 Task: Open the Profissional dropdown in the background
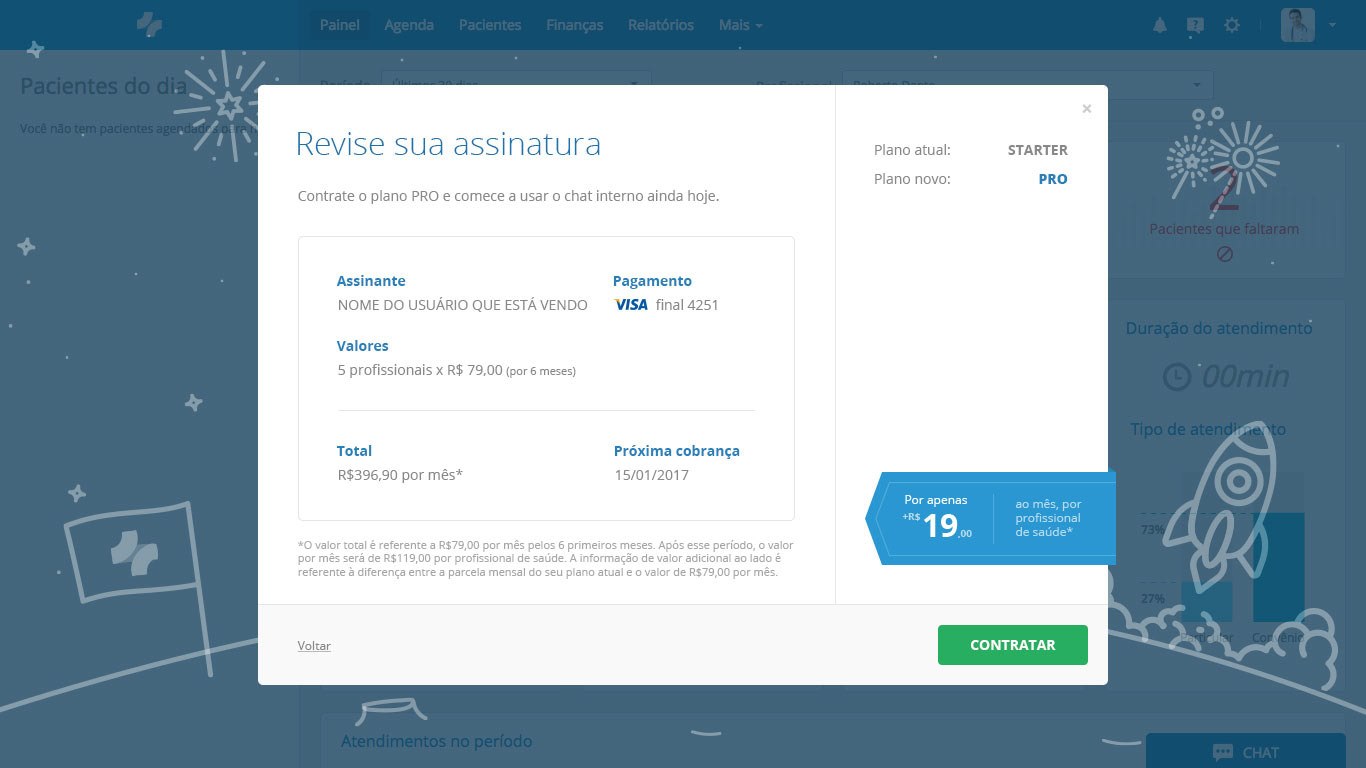point(1028,85)
